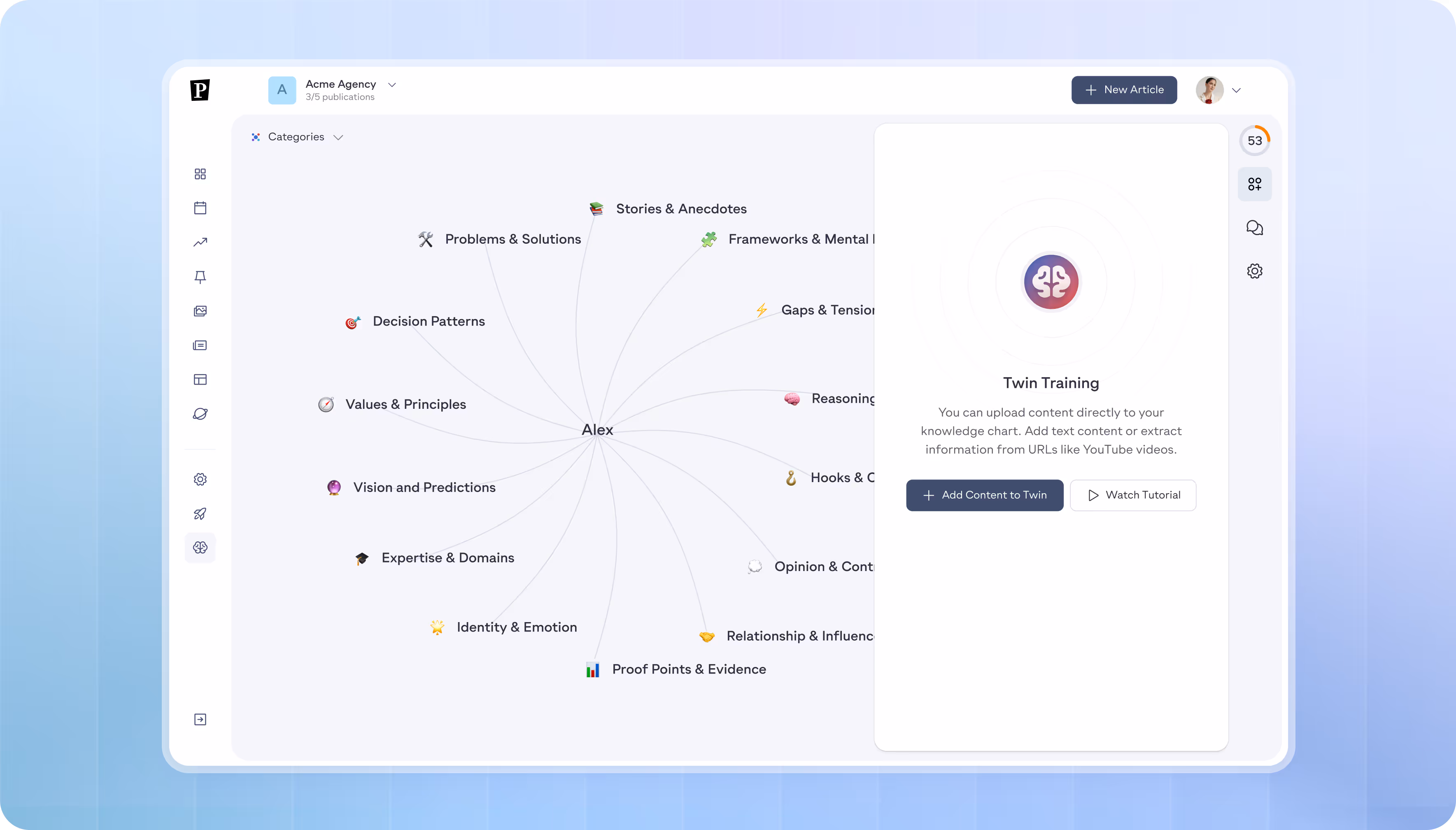Click the planet icon in sidebar

(200, 414)
